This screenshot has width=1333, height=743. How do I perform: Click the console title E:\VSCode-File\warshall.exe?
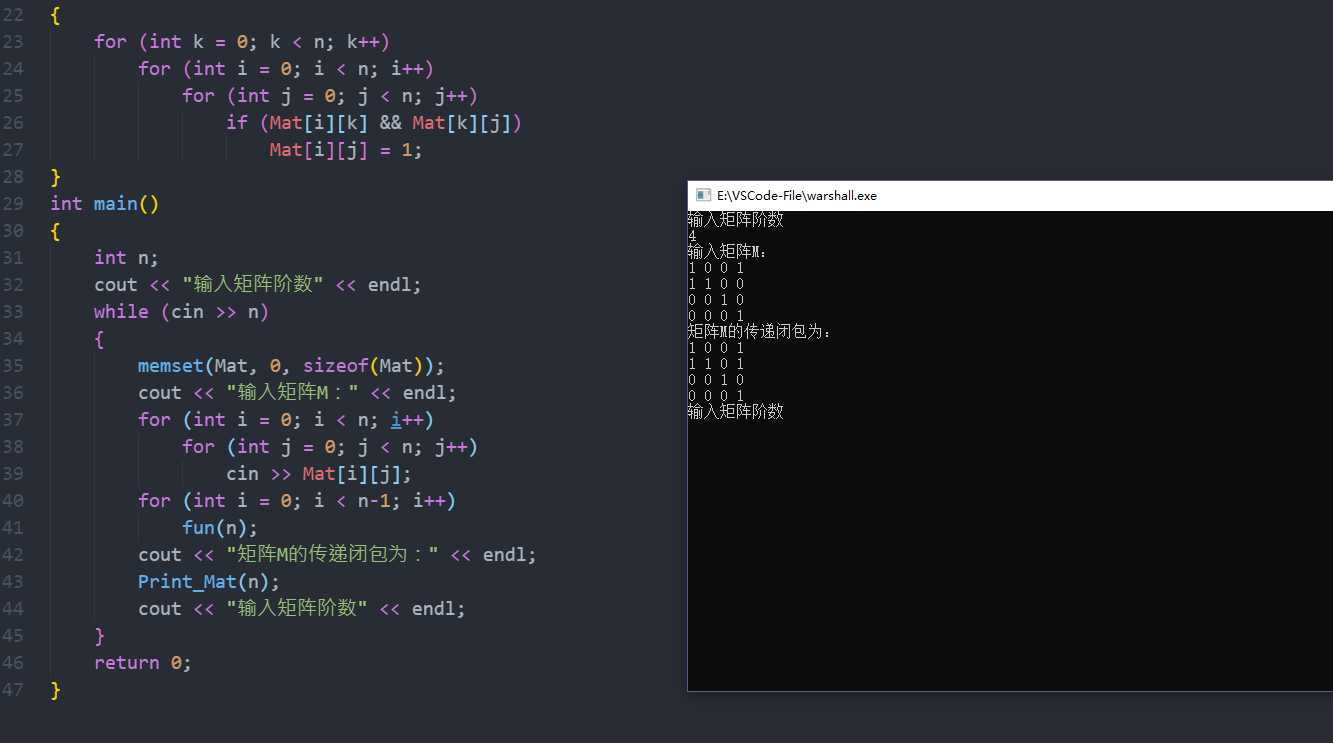[x=797, y=196]
